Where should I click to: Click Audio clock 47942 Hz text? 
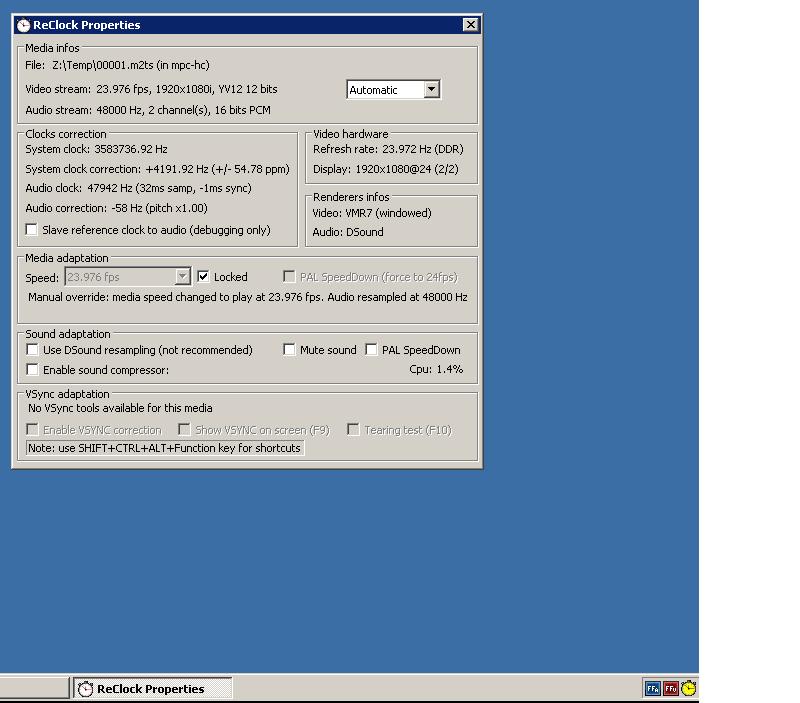[138, 188]
